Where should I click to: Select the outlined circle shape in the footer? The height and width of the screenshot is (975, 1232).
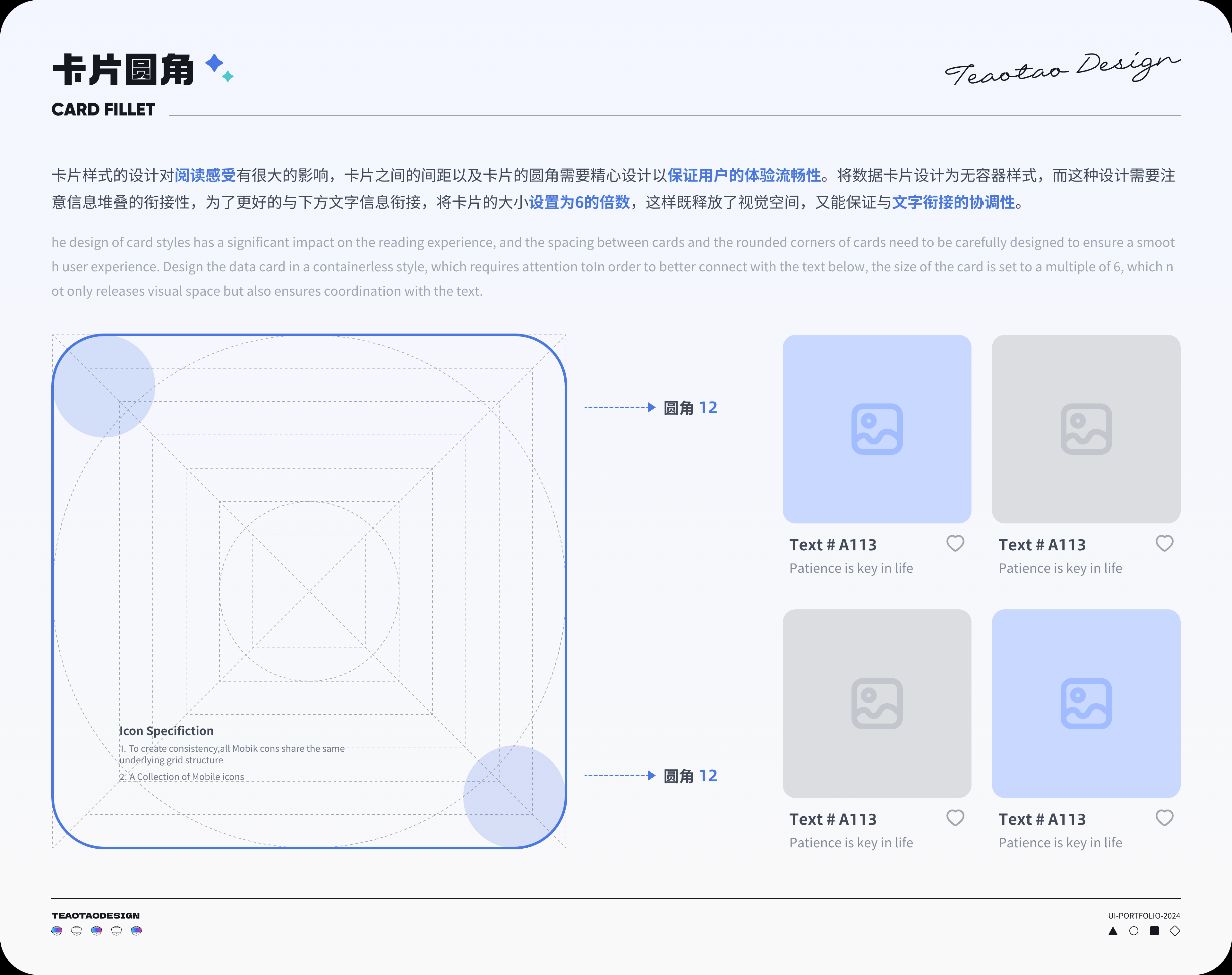(x=1134, y=931)
